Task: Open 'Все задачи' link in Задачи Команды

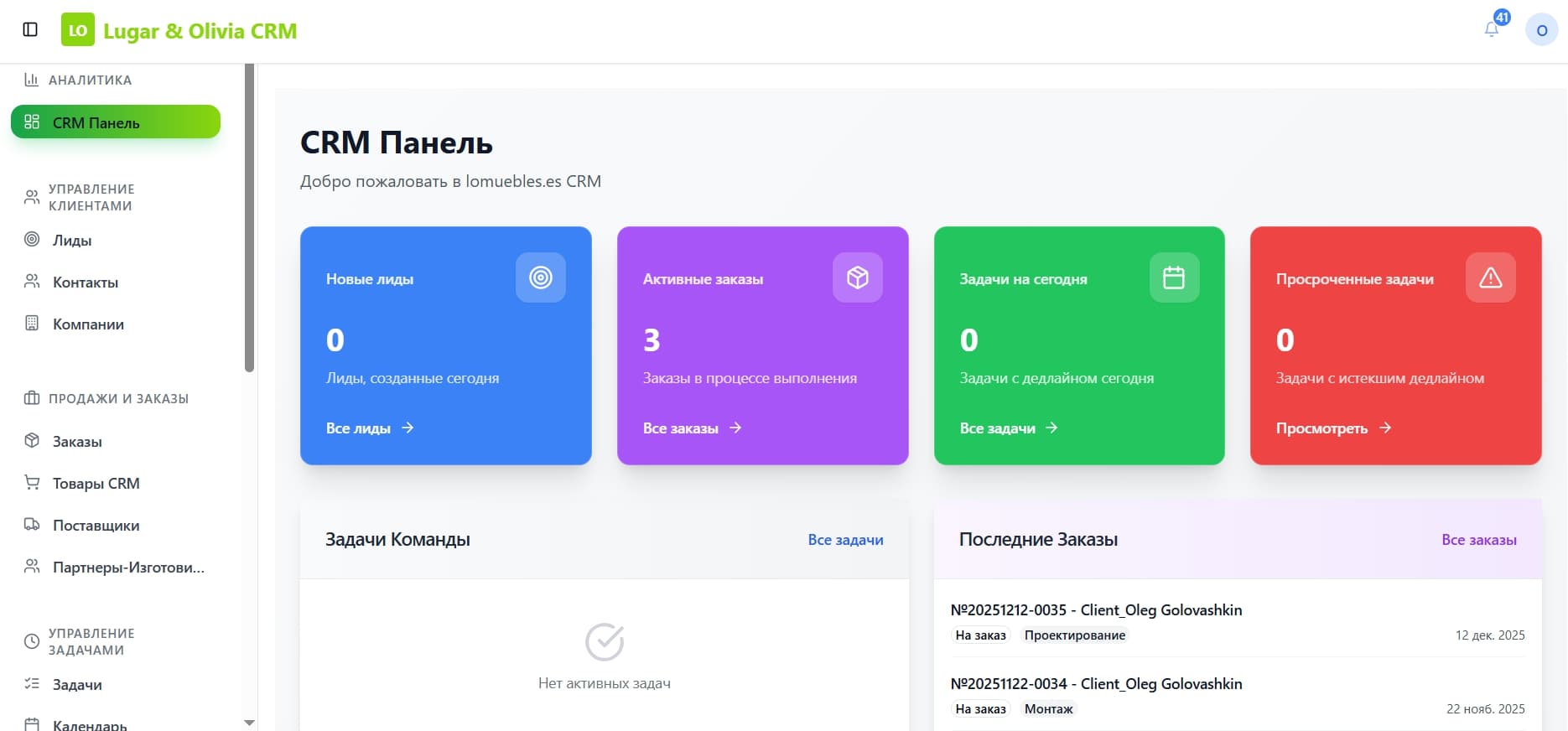Action: pos(845,540)
